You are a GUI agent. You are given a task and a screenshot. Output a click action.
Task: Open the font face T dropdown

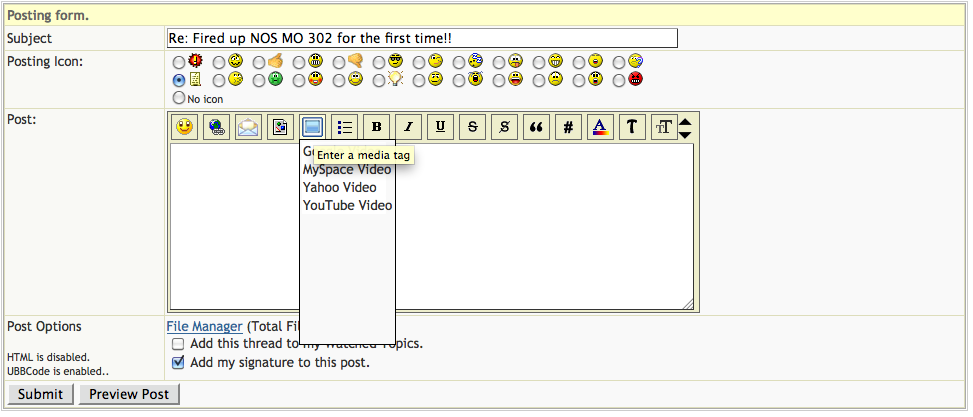point(632,127)
